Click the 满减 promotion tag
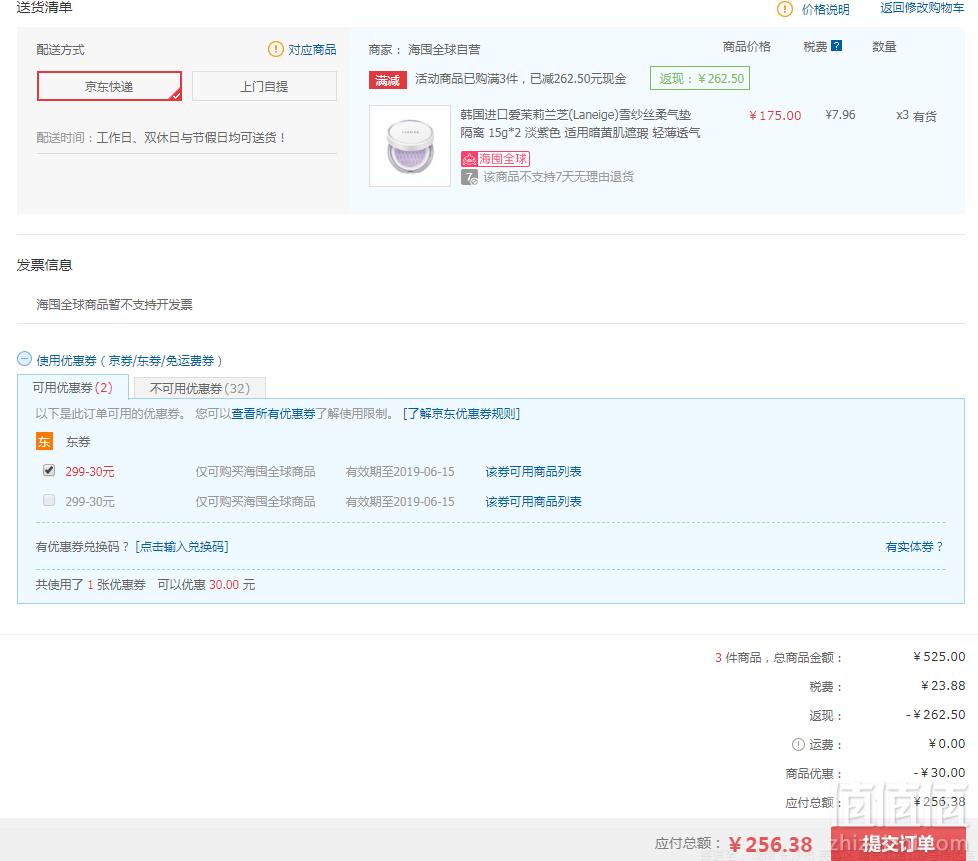 coord(387,80)
